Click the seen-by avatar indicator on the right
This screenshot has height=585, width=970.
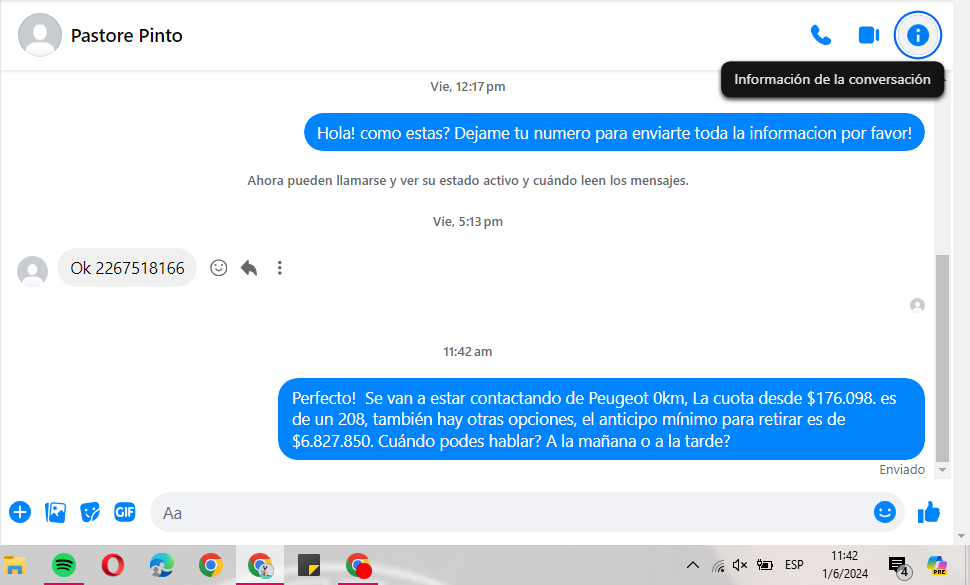[x=917, y=305]
